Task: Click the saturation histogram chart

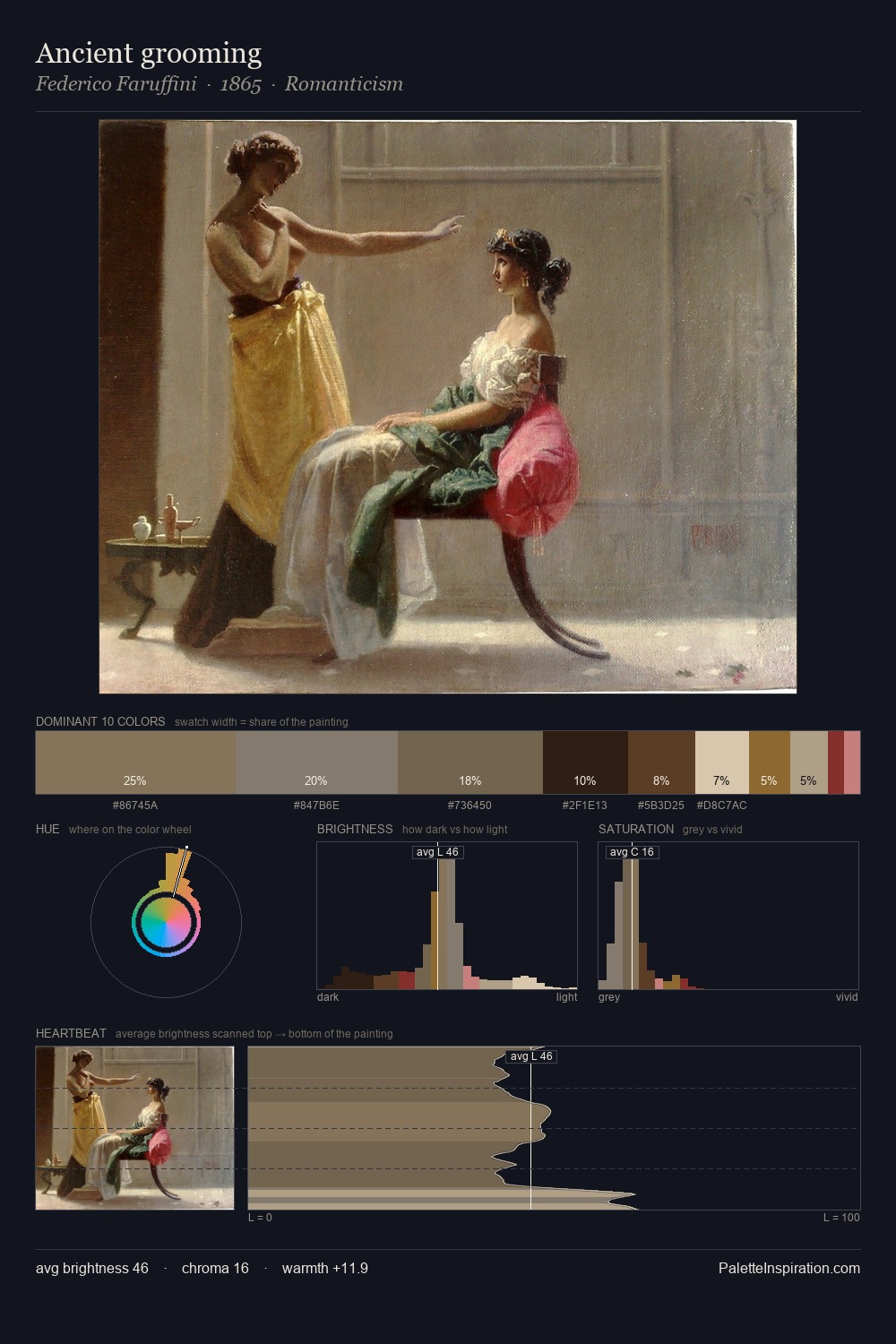Action: [x=728, y=916]
